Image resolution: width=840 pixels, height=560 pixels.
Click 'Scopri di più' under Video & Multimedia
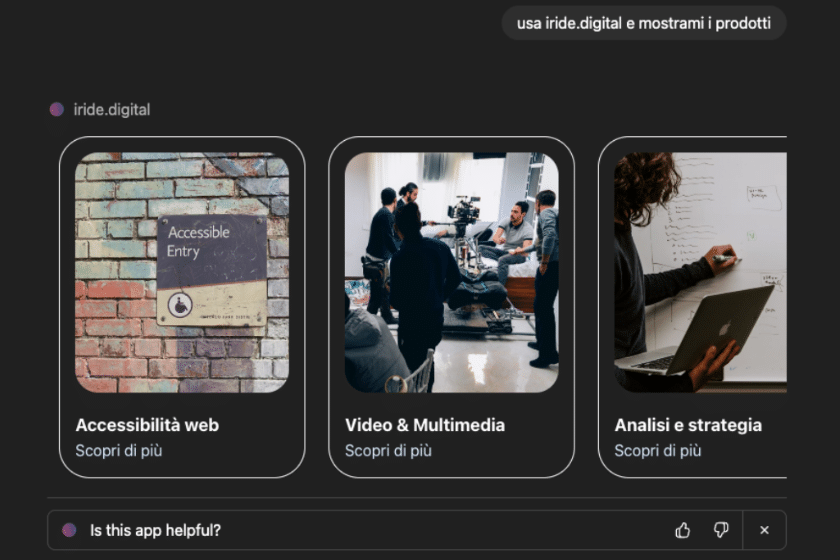point(389,451)
